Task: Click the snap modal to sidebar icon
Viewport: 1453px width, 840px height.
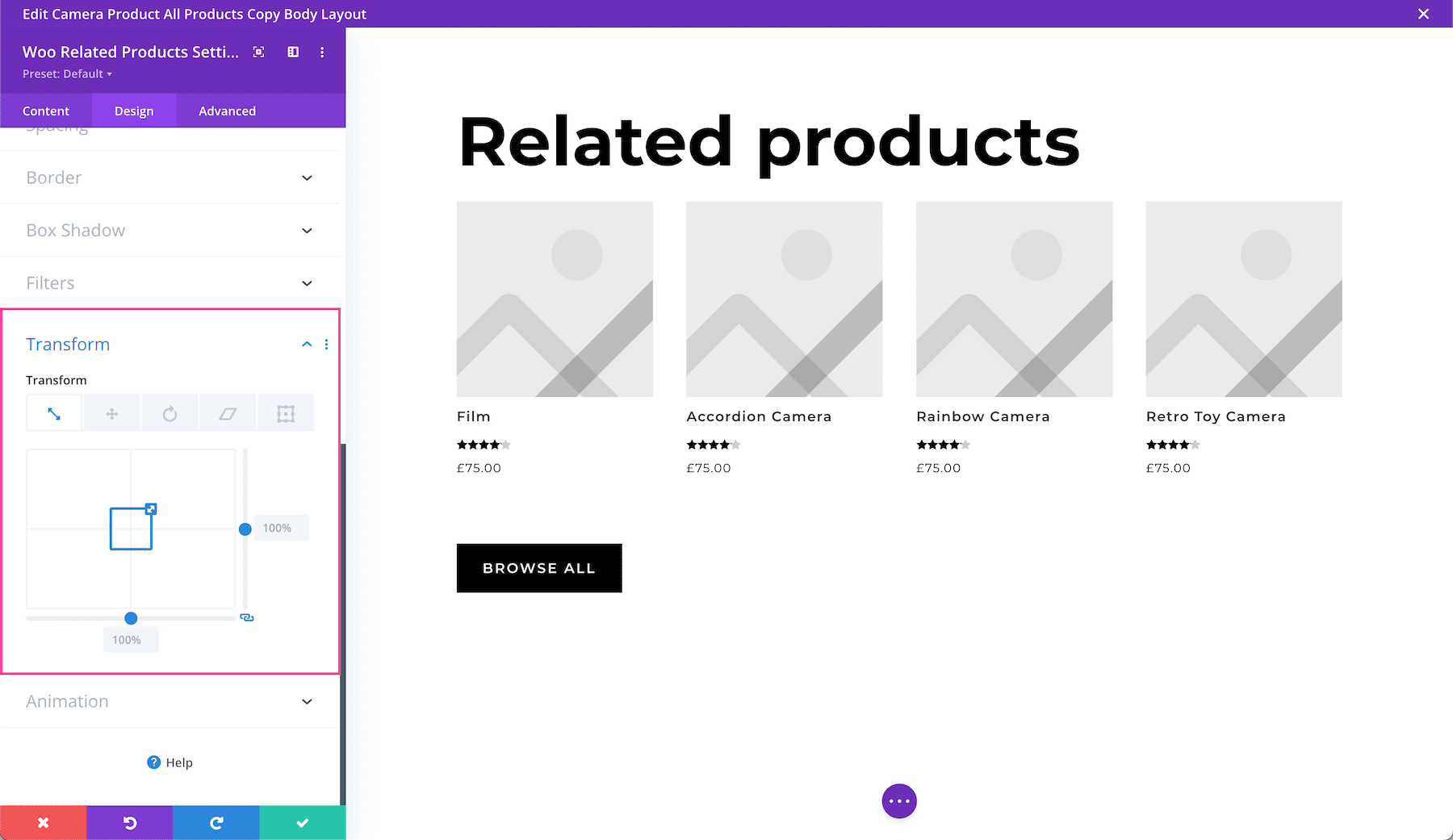Action: [x=293, y=52]
